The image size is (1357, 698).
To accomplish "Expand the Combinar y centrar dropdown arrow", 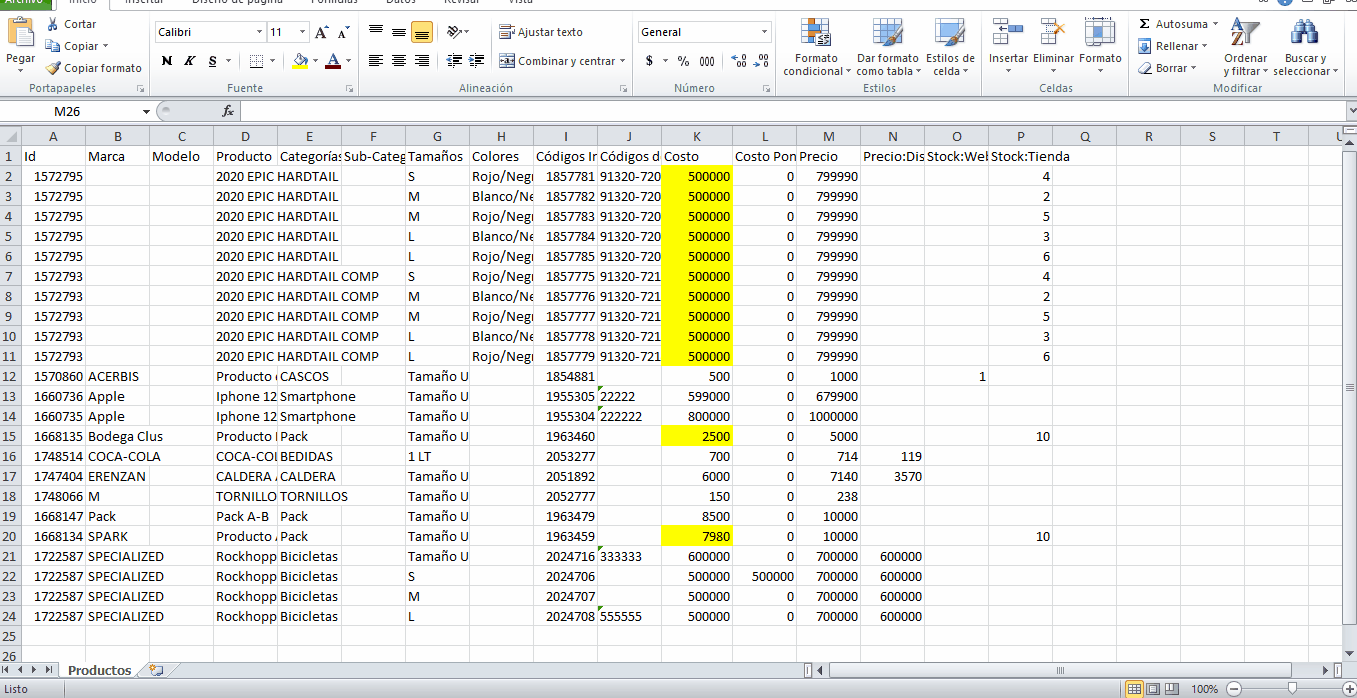I will coord(622,61).
